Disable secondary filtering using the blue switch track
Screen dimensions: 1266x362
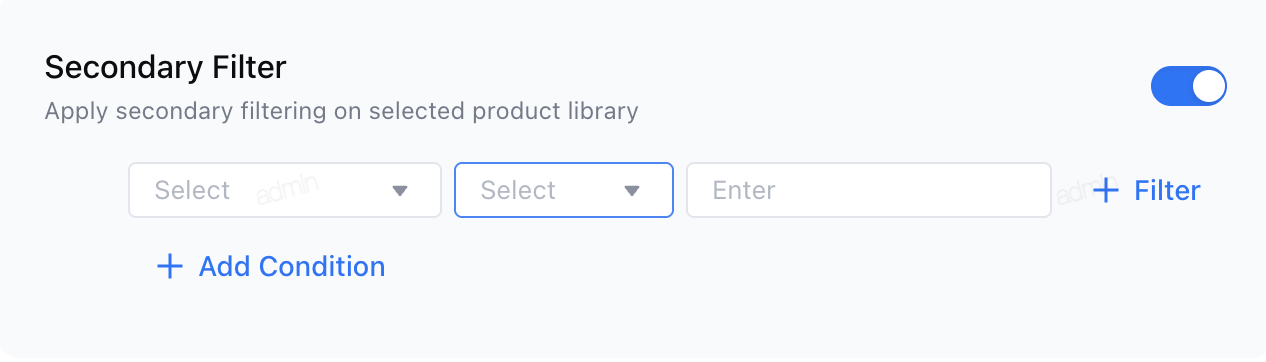(x=1189, y=86)
